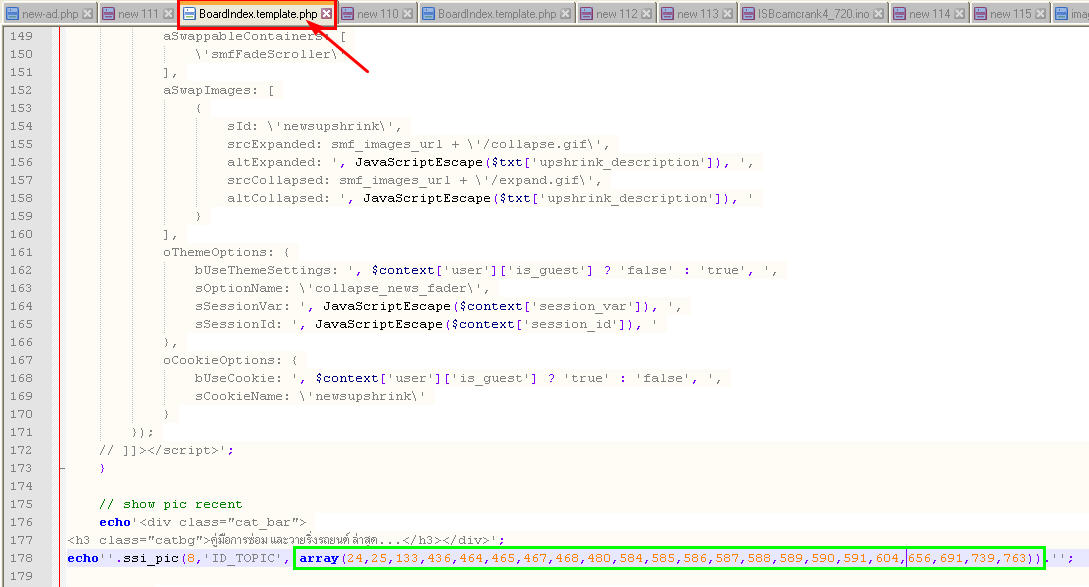Click "sOptionName: \'collapse_news_fader\'," text
This screenshot has height=587, width=1089.
point(342,288)
